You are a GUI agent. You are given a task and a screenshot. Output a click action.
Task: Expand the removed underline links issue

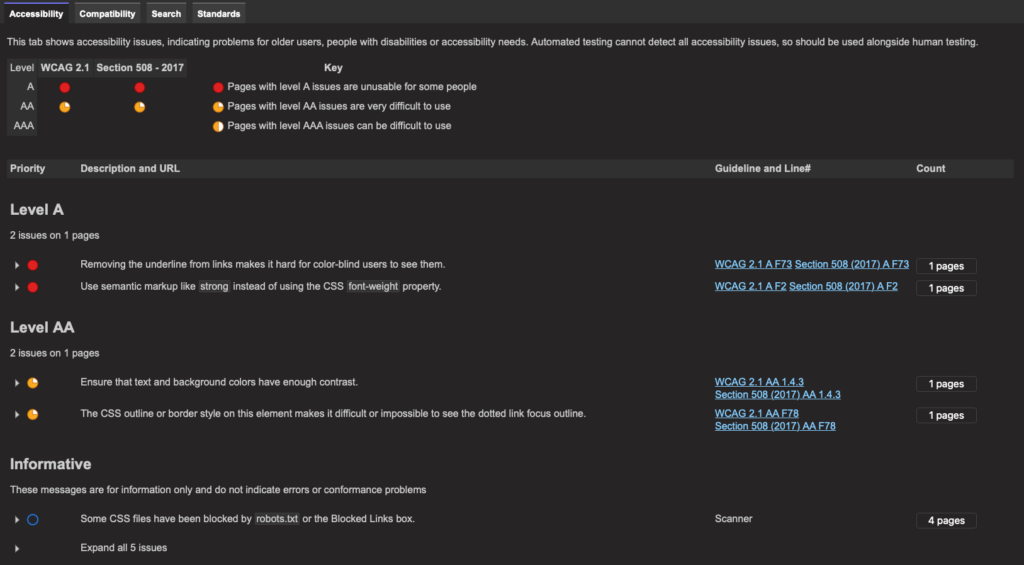click(17, 265)
